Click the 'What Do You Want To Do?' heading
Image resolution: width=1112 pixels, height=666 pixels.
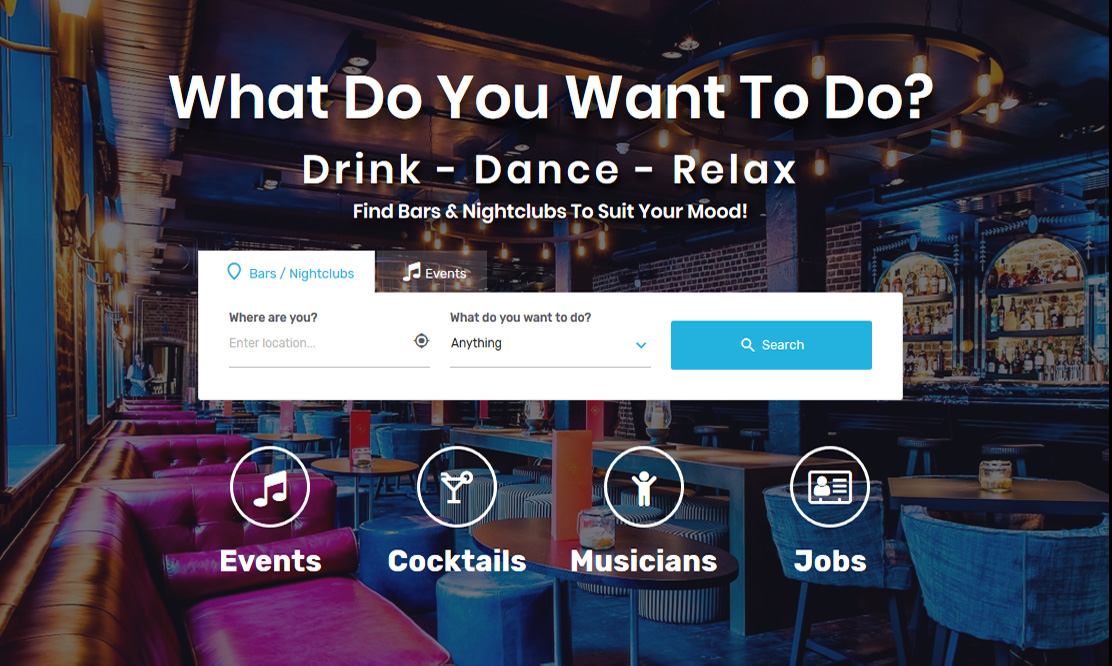click(x=551, y=97)
